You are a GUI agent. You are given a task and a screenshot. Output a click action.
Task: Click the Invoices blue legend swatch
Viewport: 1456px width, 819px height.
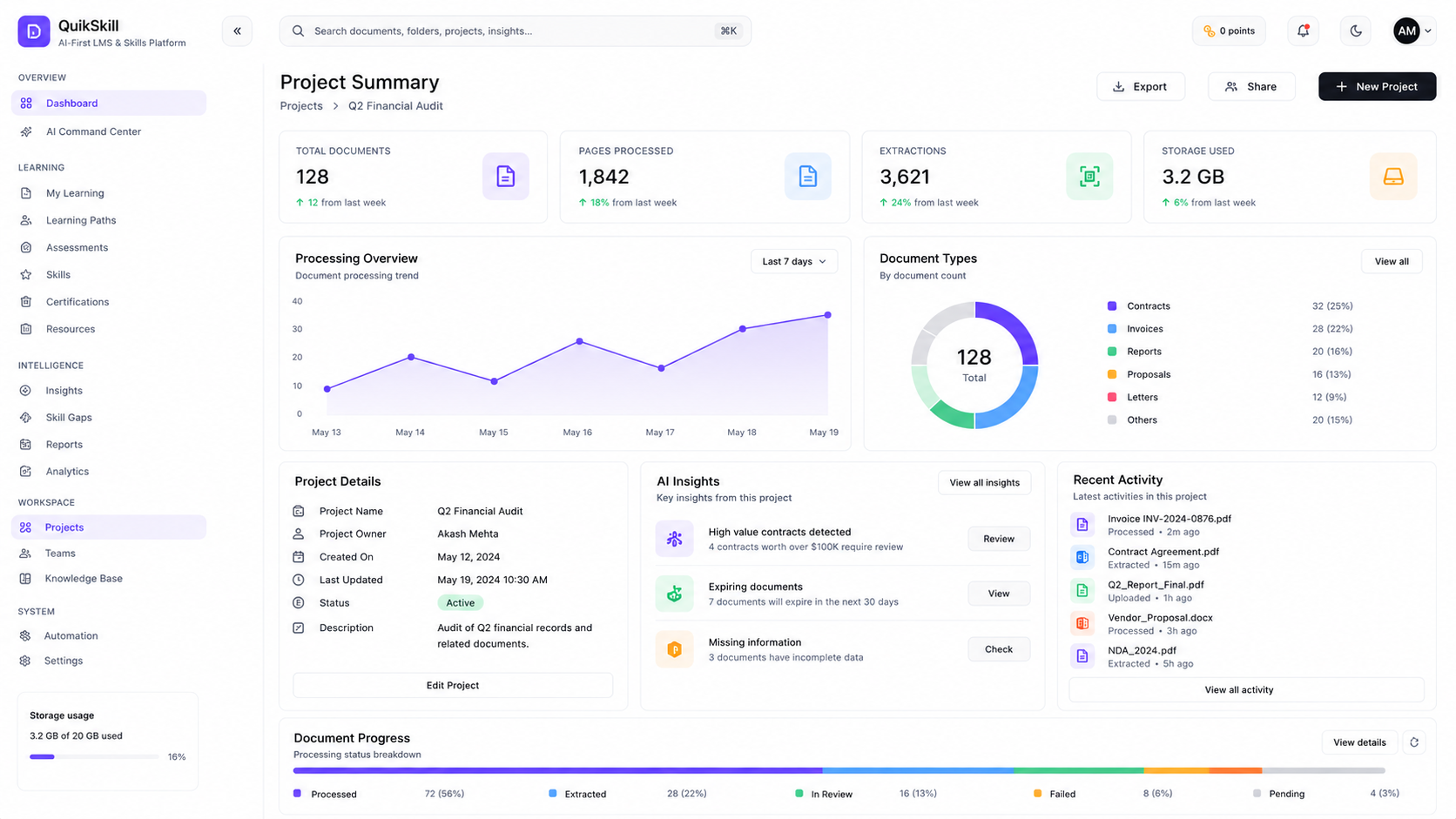(1112, 329)
